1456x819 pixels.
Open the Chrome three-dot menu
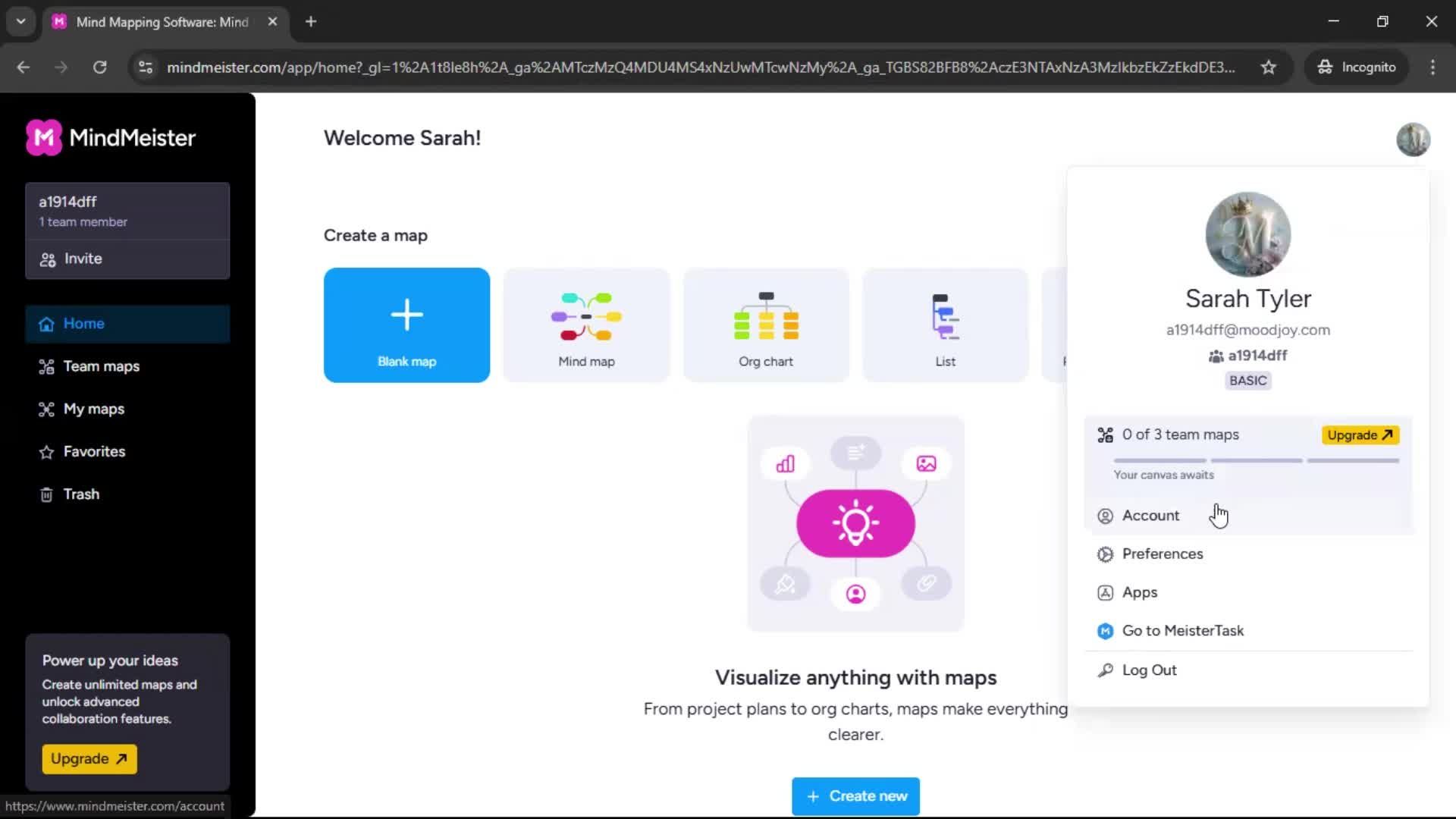[1432, 67]
